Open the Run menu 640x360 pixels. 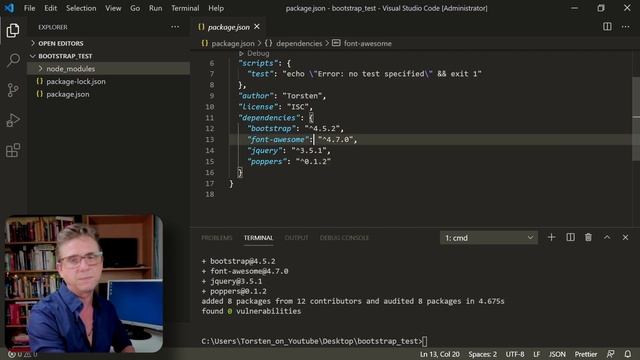tap(155, 8)
